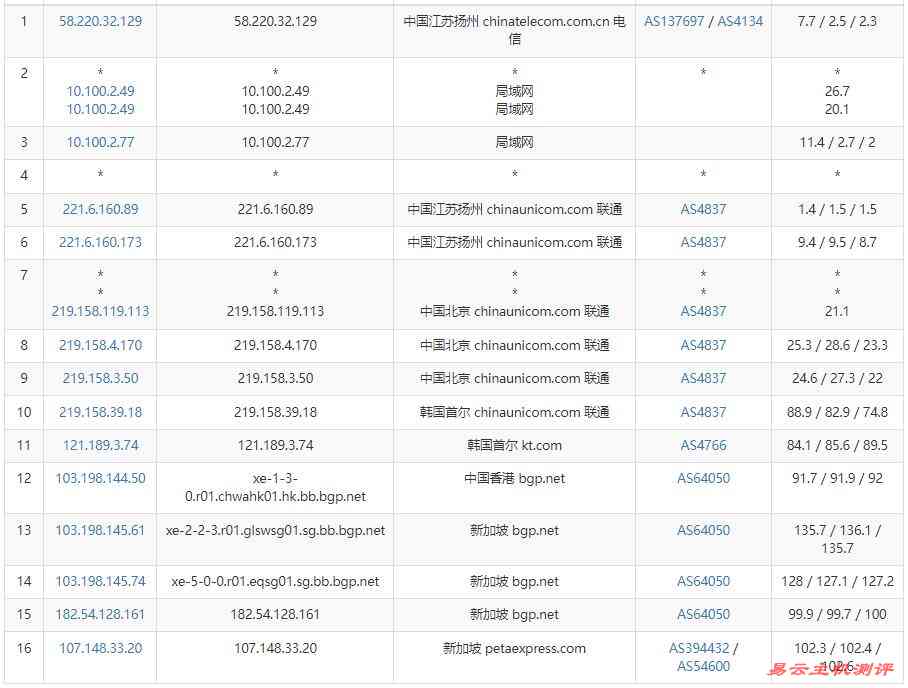Open AS4837 link in the 221.6.160.173 row

[x=703, y=243]
